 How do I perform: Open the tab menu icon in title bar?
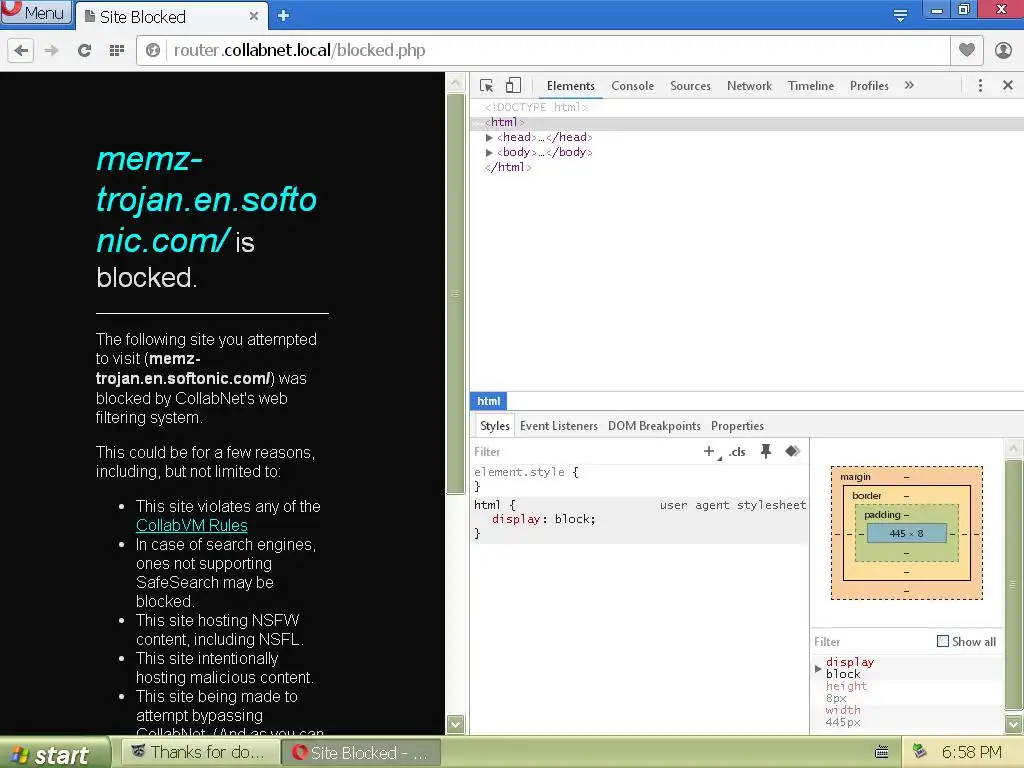(x=900, y=15)
